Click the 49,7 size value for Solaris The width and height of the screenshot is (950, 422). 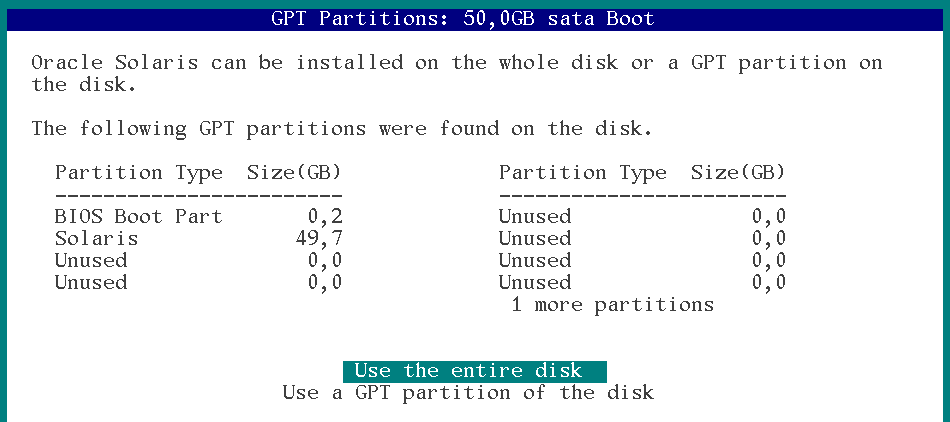pyautogui.click(x=314, y=238)
